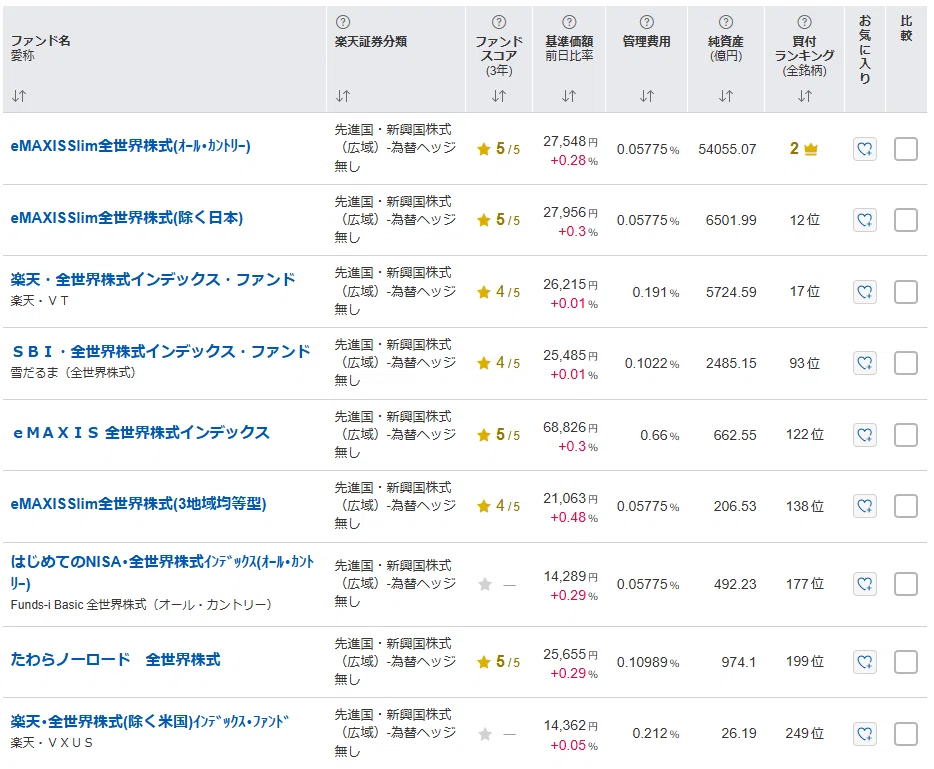Click star score icon for 楽天・VT row
Screen dimensions: 934x769
point(484,292)
